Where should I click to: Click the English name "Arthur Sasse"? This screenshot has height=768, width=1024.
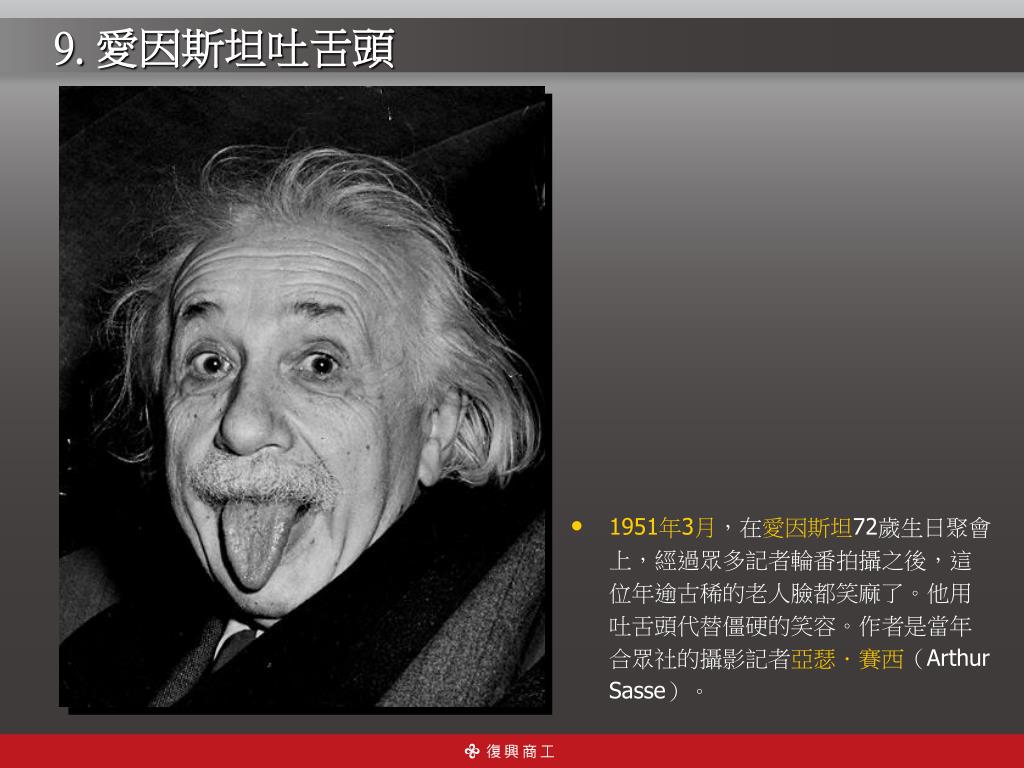click(x=799, y=674)
